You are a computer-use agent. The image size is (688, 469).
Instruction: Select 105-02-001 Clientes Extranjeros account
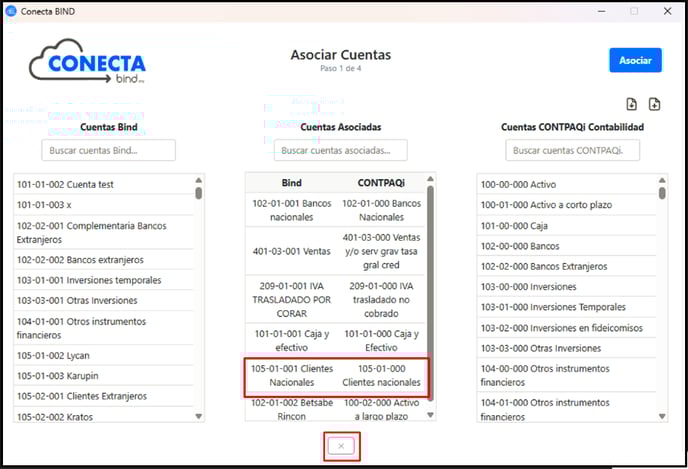coord(104,396)
